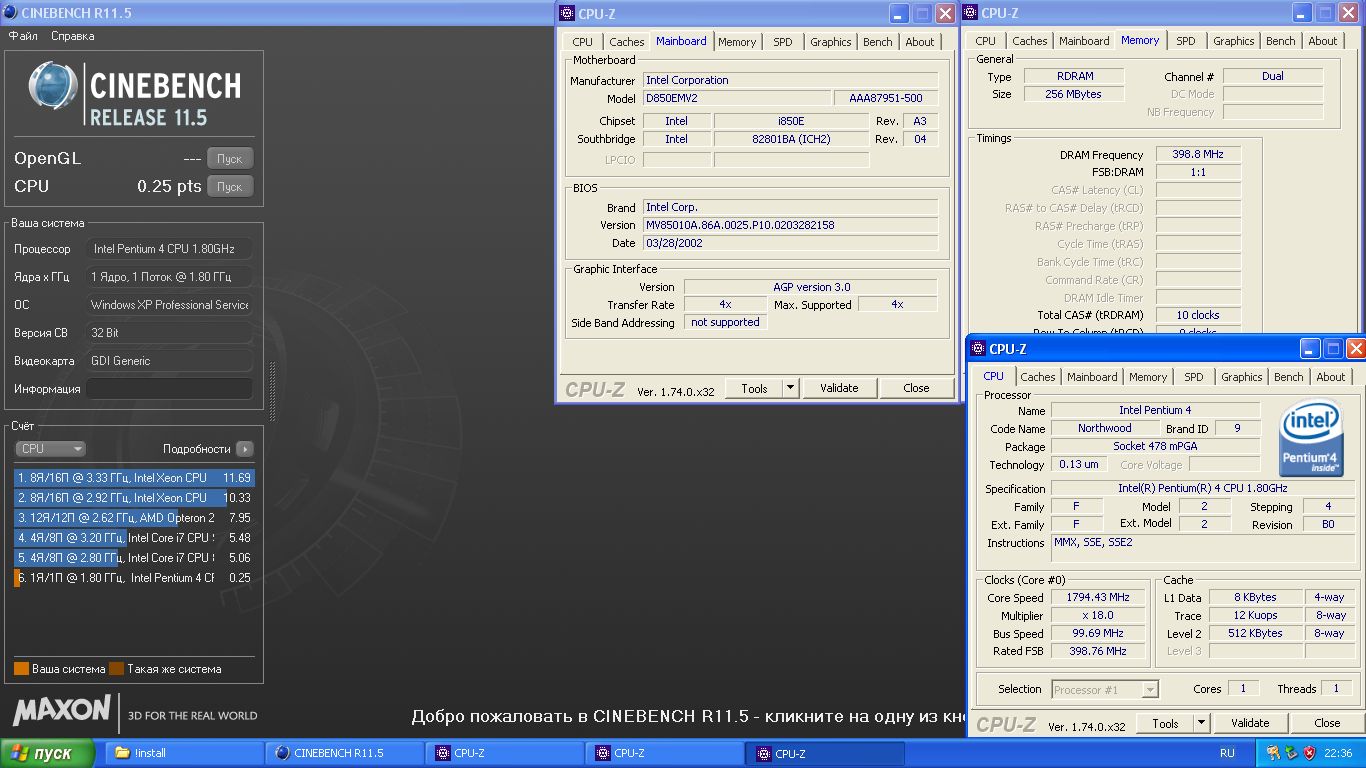
Task: Open Caches tab in front CPU-Z window
Action: [1038, 378]
